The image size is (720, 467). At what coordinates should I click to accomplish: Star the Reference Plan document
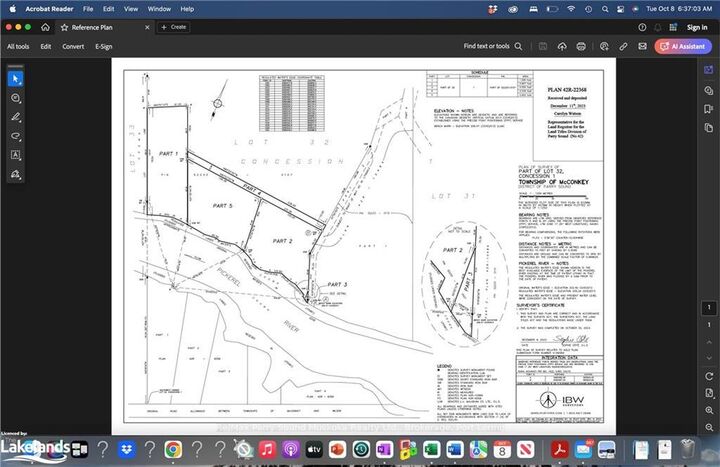point(65,27)
